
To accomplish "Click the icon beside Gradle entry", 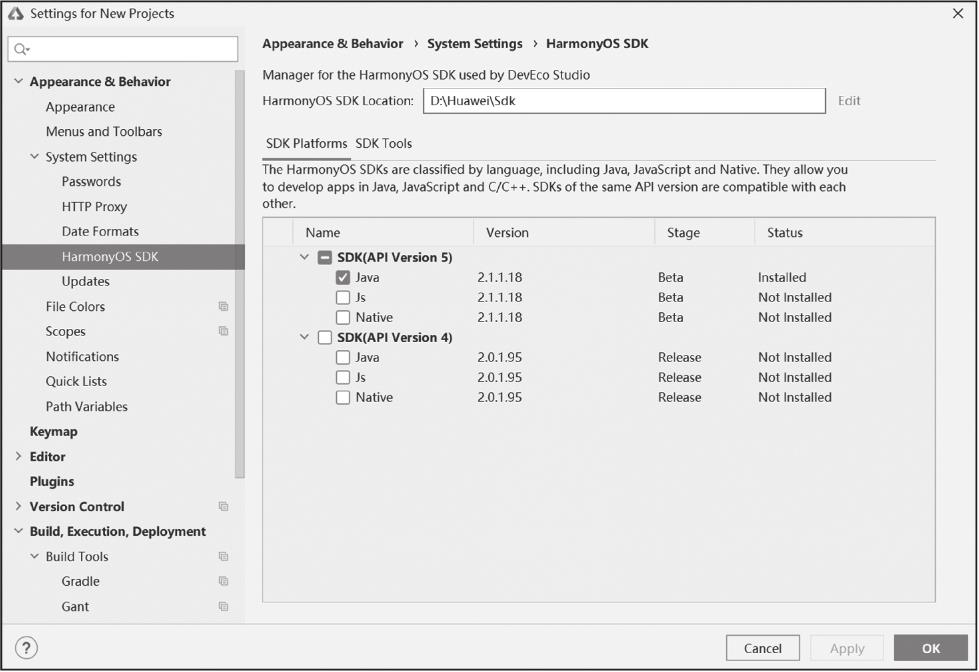I will pos(223,582).
